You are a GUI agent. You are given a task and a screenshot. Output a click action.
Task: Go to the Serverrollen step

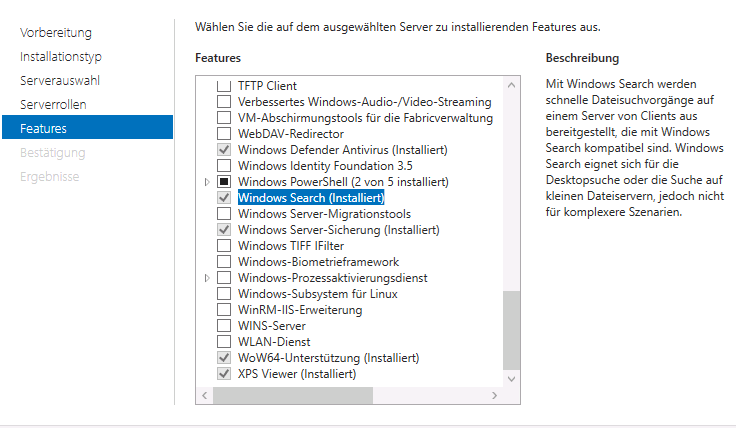[x=53, y=105]
